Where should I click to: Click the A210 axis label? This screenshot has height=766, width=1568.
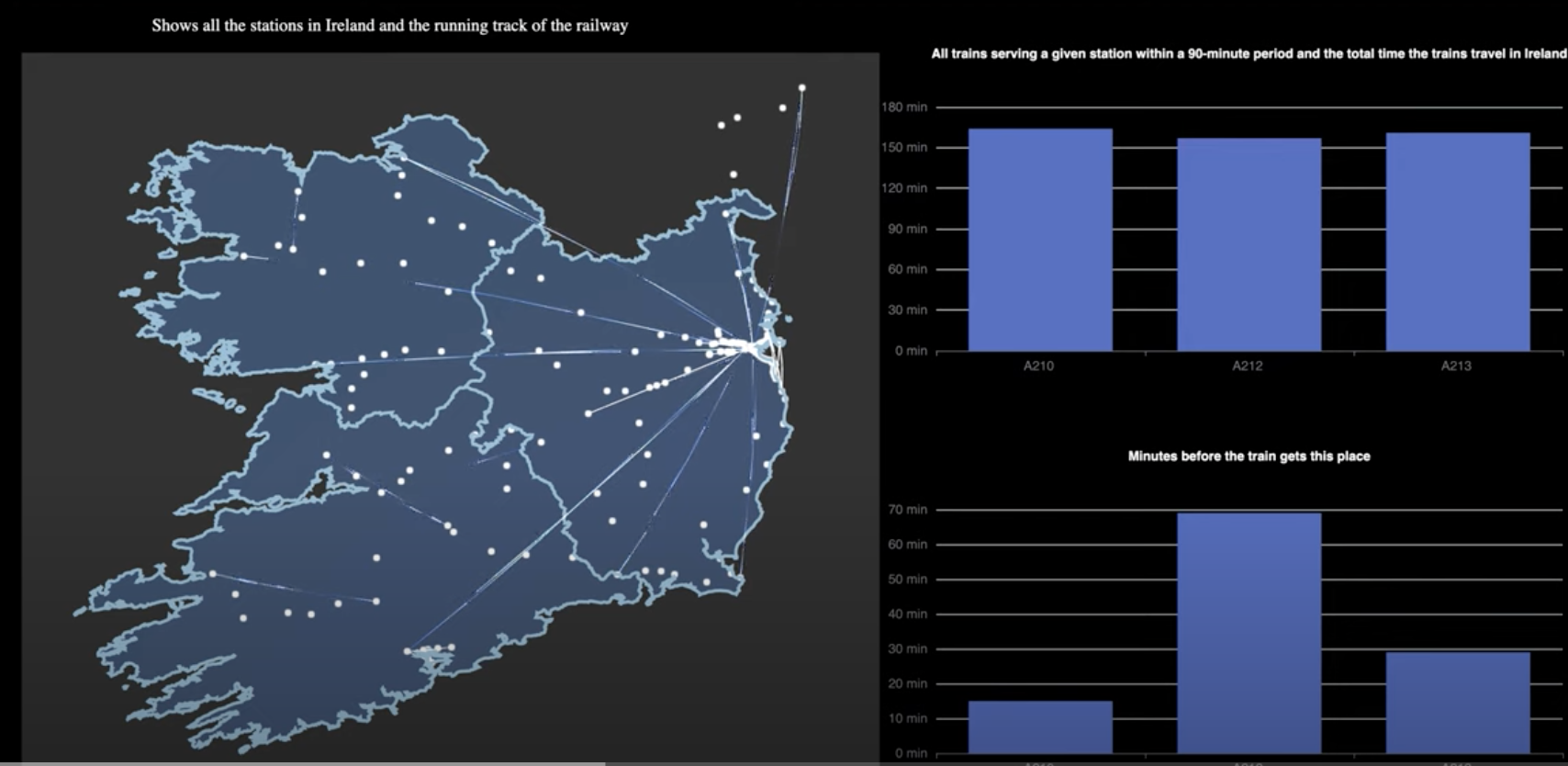coord(1039,366)
